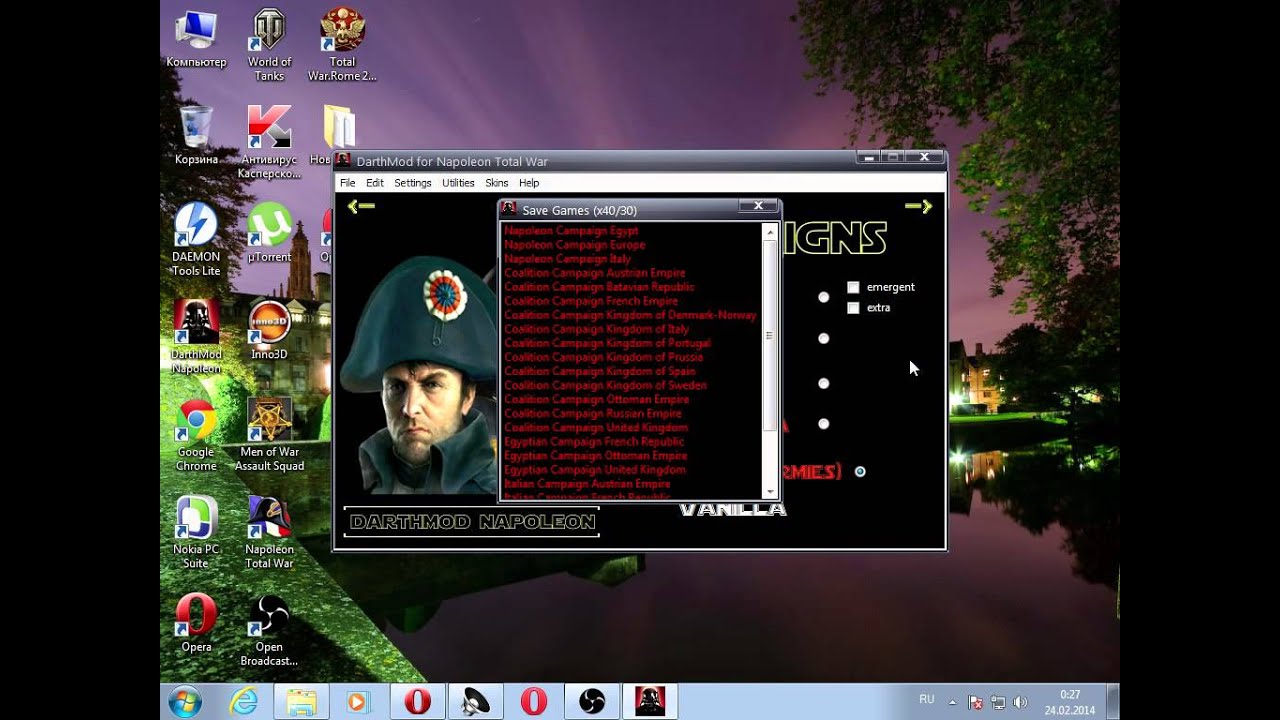1280x720 pixels.
Task: Click the network icon in system tray
Action: click(998, 702)
